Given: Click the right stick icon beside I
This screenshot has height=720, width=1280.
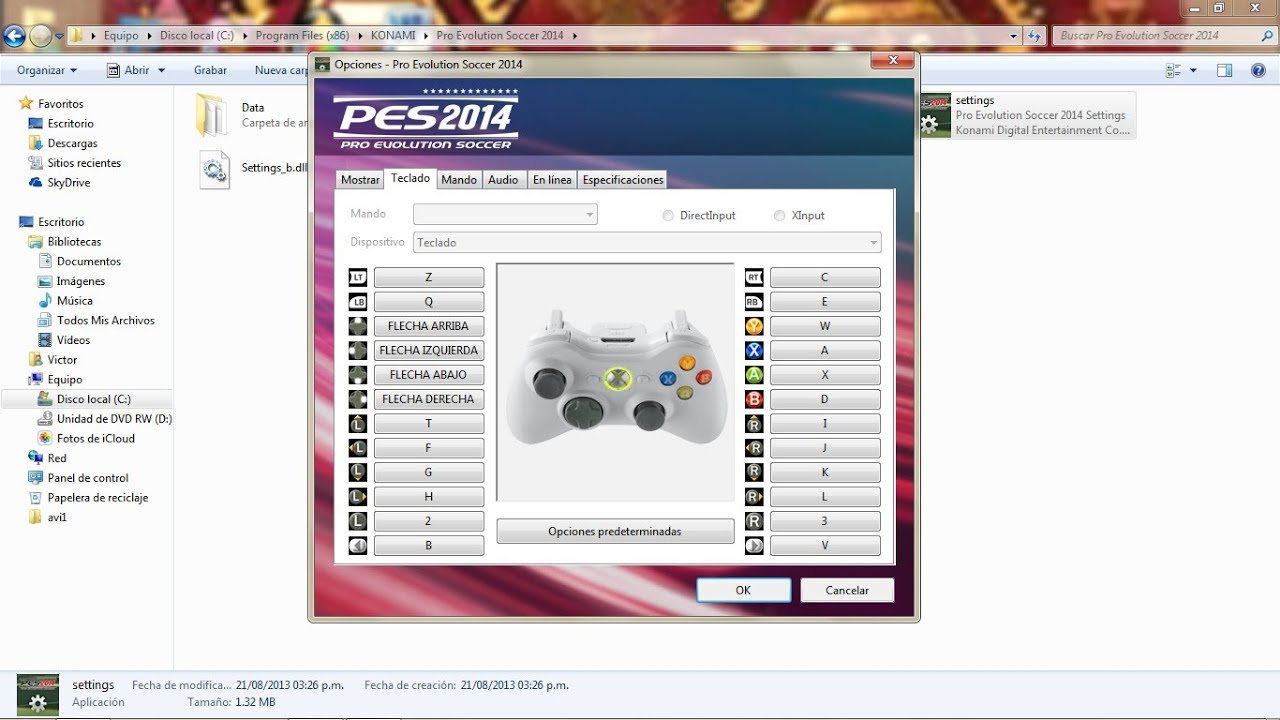Looking at the screenshot, I should point(754,424).
